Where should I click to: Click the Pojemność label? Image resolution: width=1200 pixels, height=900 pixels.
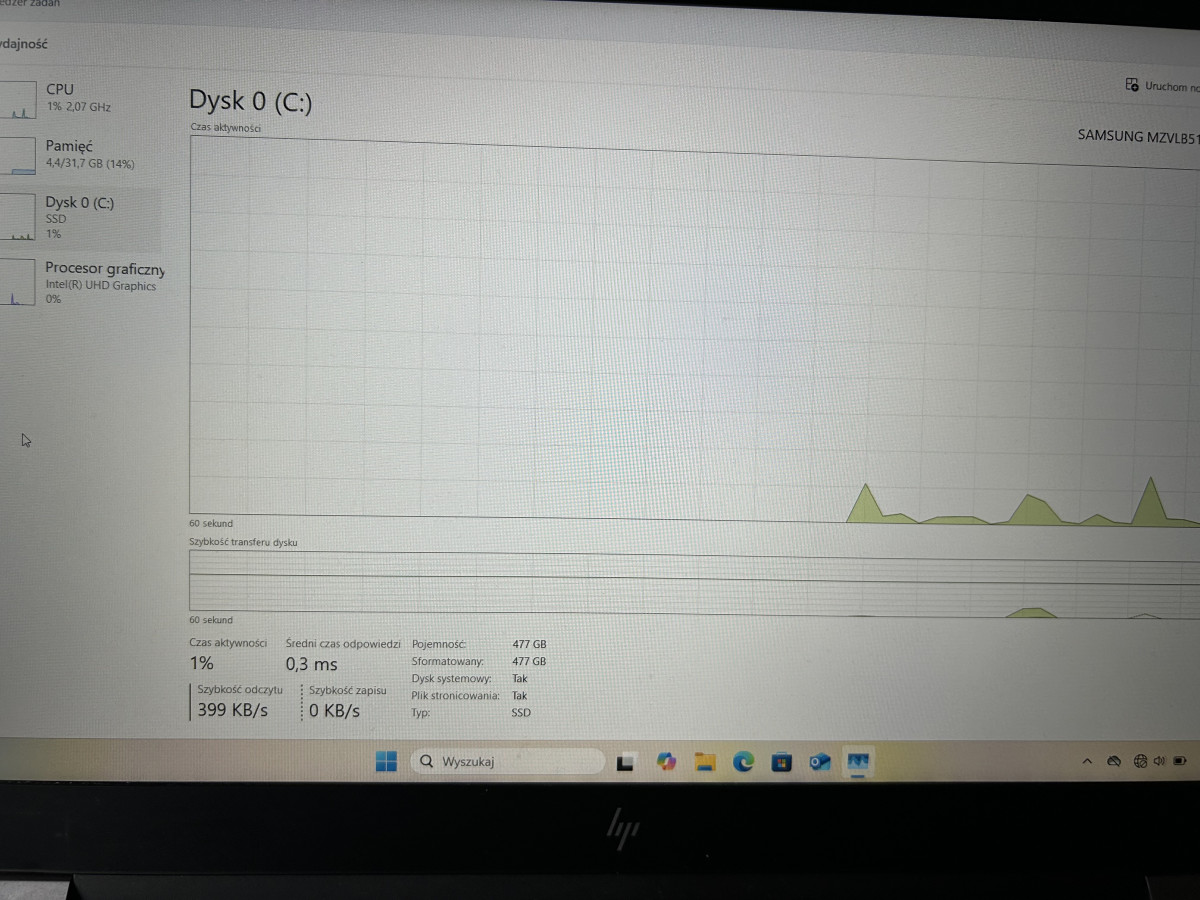coord(439,645)
